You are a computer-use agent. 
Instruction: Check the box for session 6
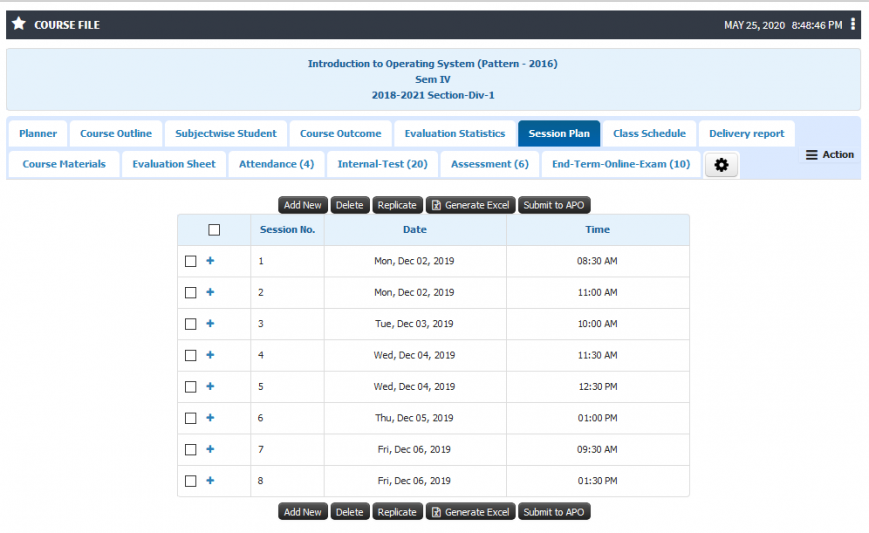(x=191, y=418)
